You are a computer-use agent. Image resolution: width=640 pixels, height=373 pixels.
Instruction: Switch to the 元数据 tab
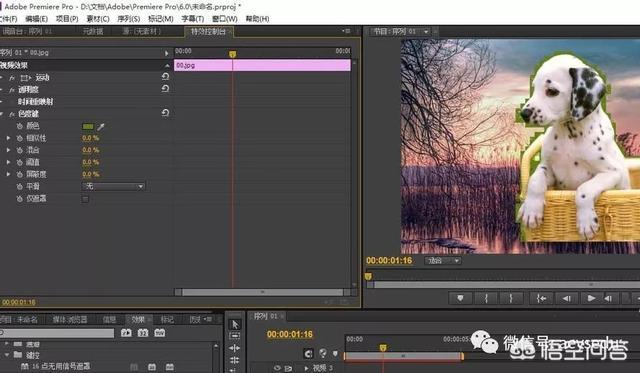93,31
